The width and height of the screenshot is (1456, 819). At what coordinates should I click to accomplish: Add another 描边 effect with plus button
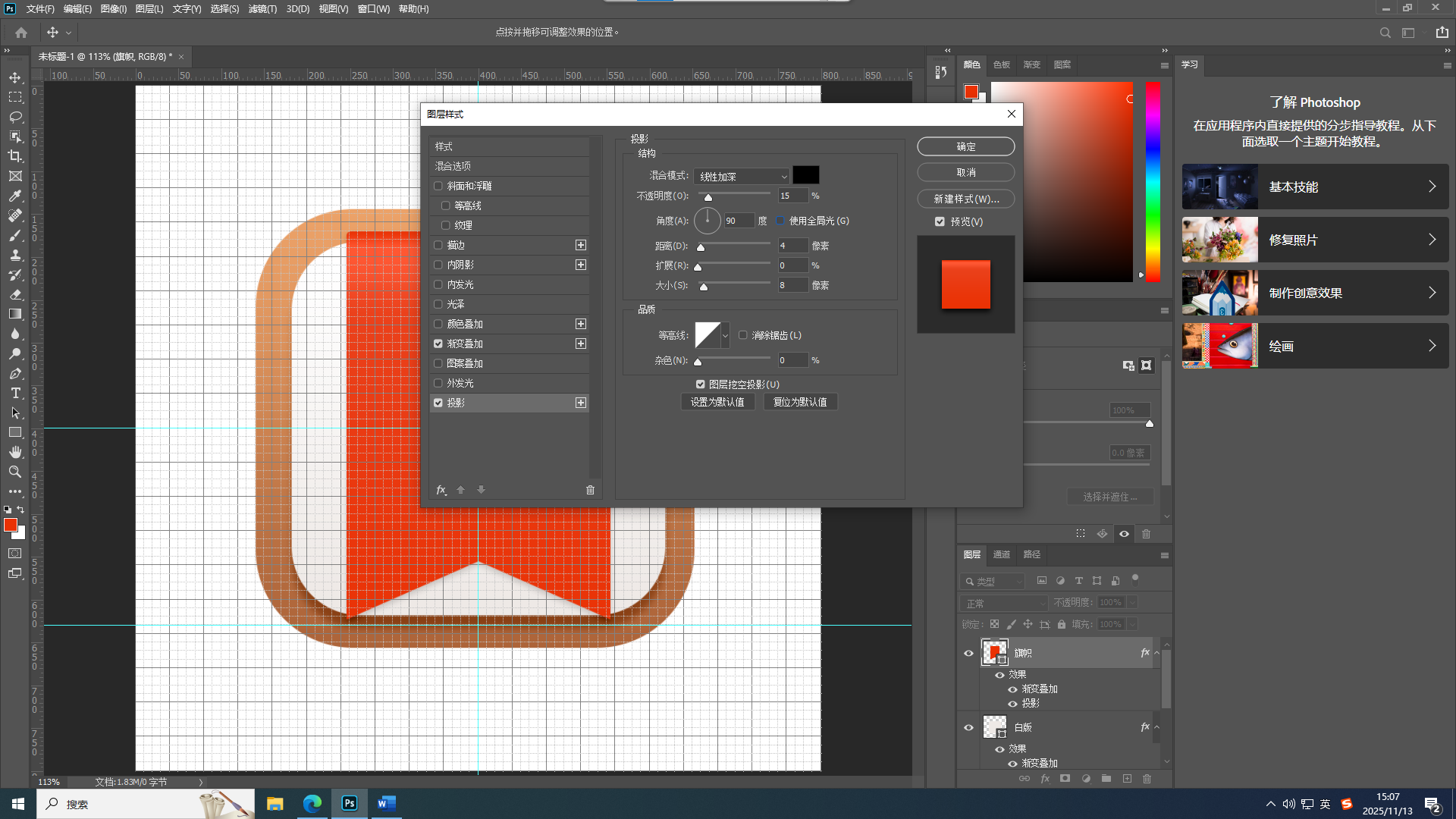click(581, 245)
